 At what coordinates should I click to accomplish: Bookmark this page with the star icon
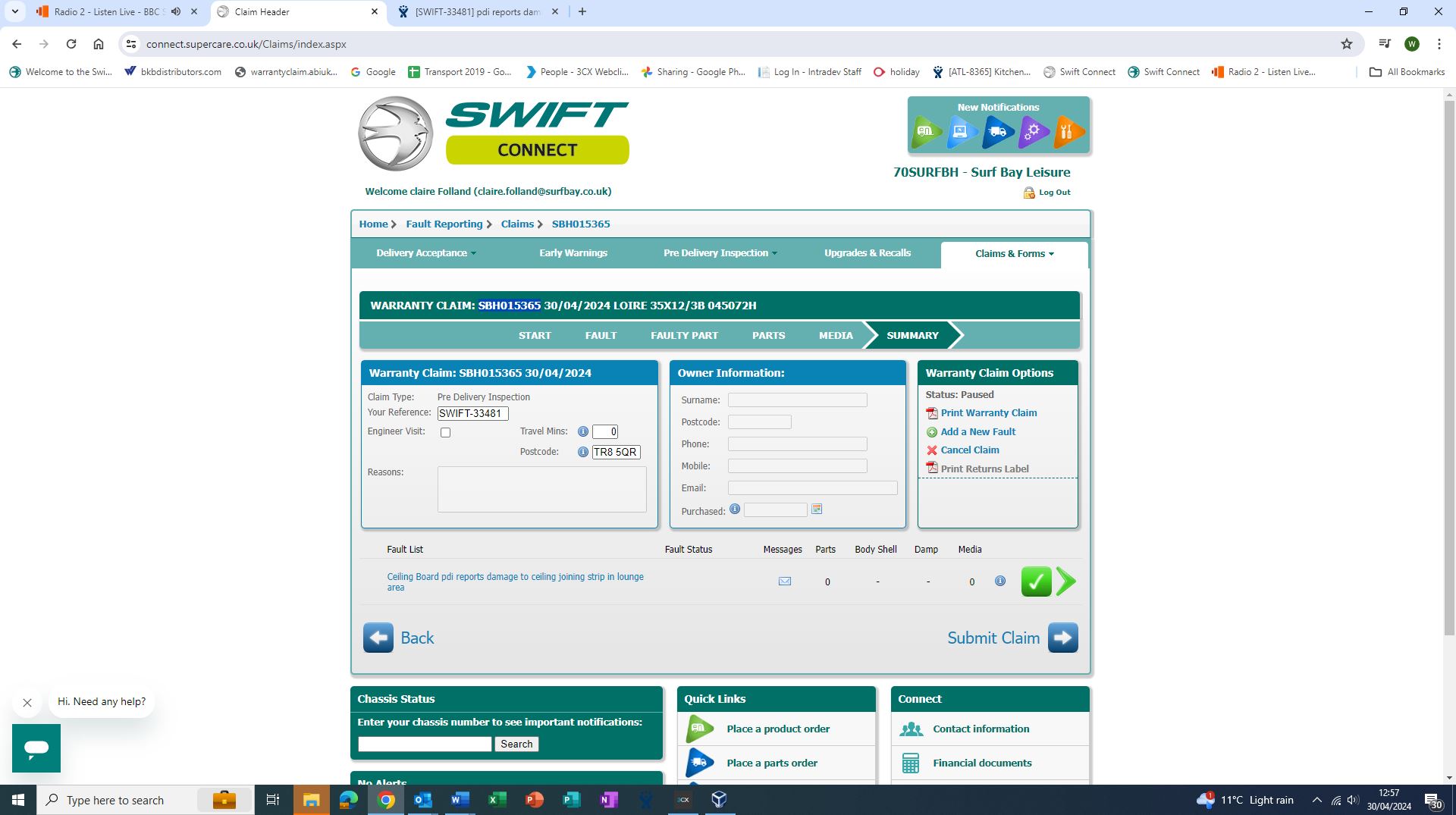[1347, 44]
